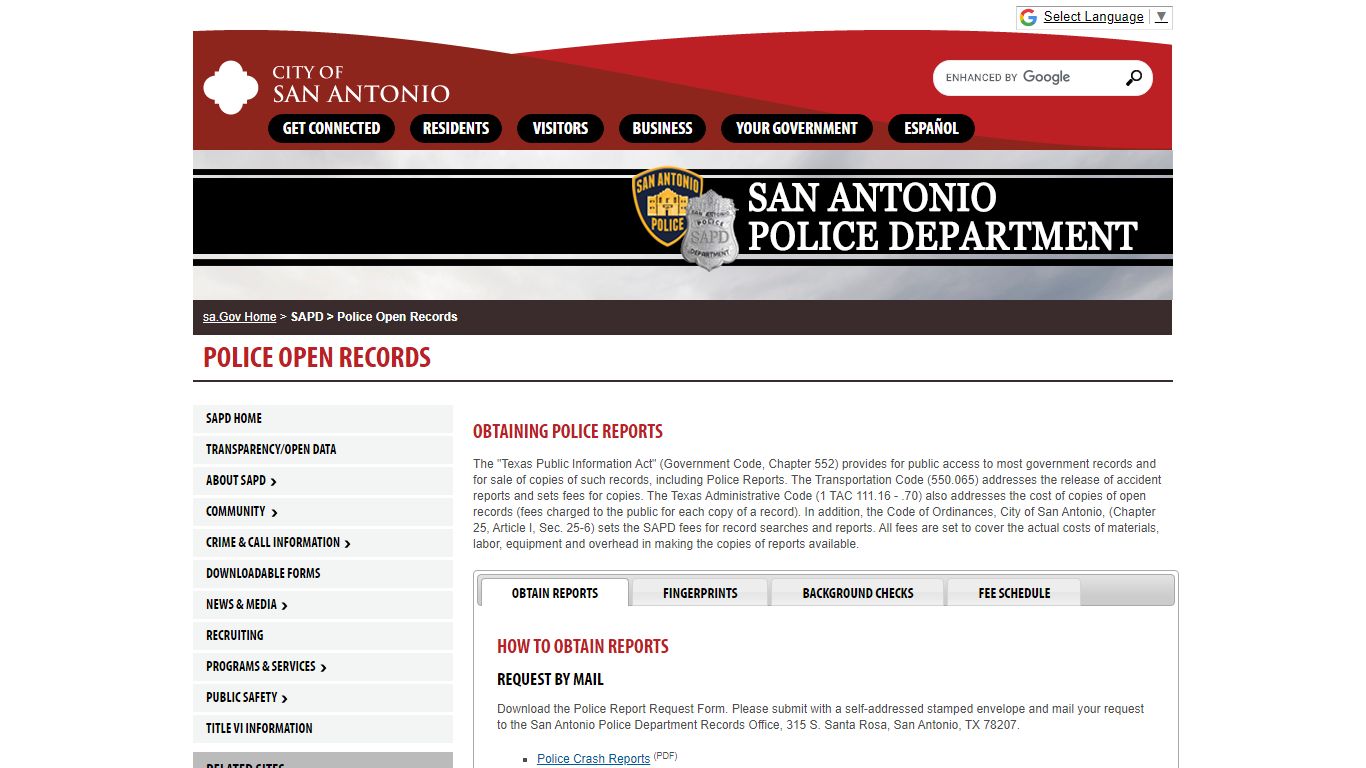Go to sa.Gov Home via breadcrumb
This screenshot has width=1366, height=768.
coord(239,317)
